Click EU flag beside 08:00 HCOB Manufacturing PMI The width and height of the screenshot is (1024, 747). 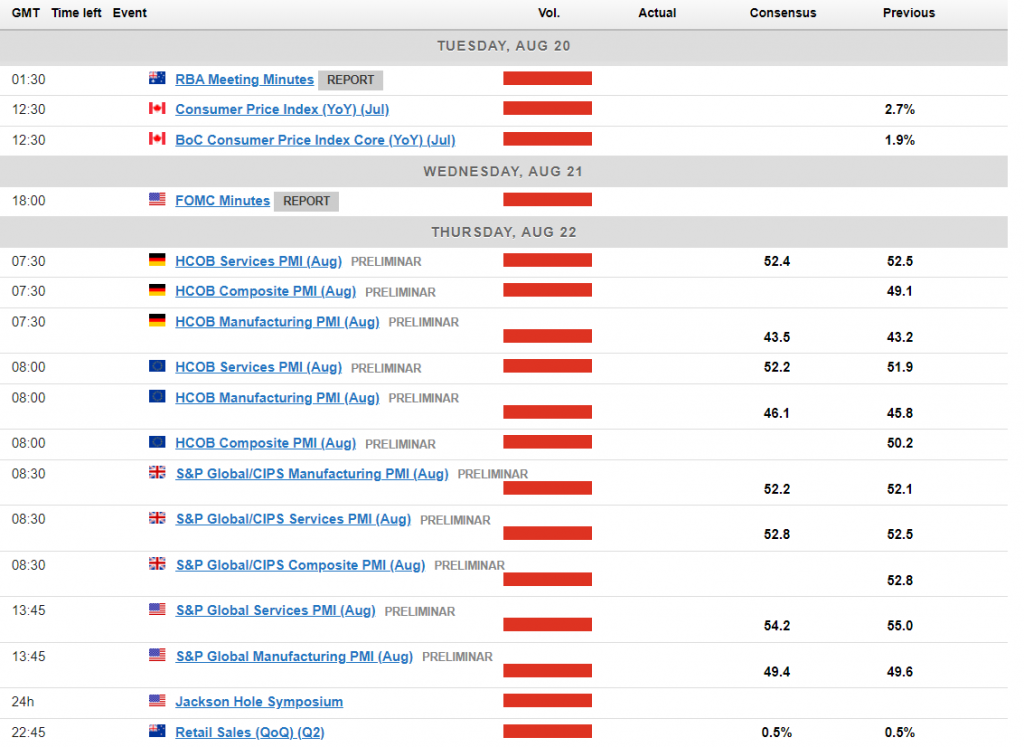click(157, 397)
